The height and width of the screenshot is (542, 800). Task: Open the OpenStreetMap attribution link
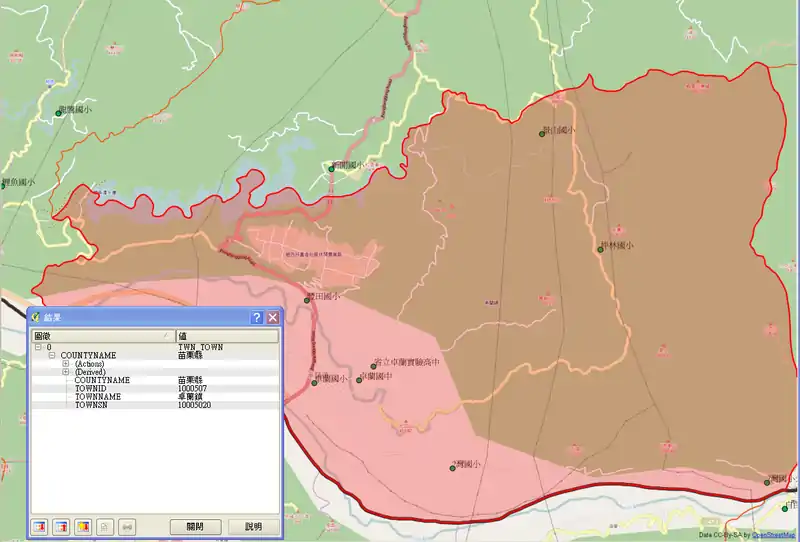pos(775,535)
